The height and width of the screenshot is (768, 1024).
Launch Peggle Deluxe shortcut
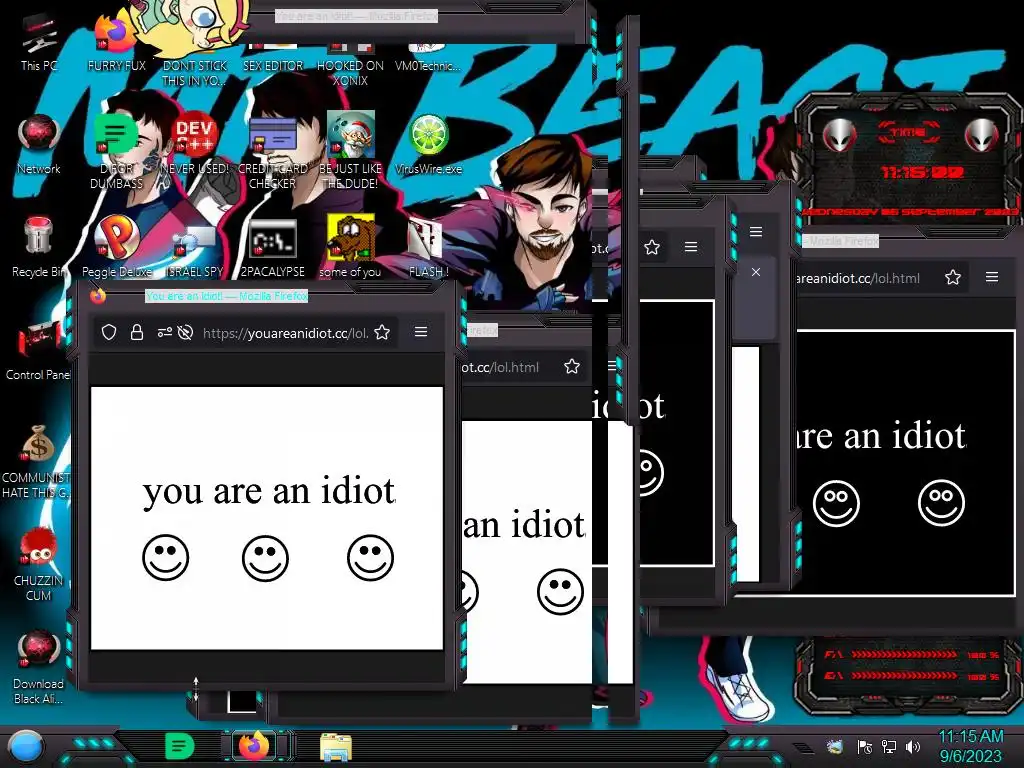tap(117, 247)
